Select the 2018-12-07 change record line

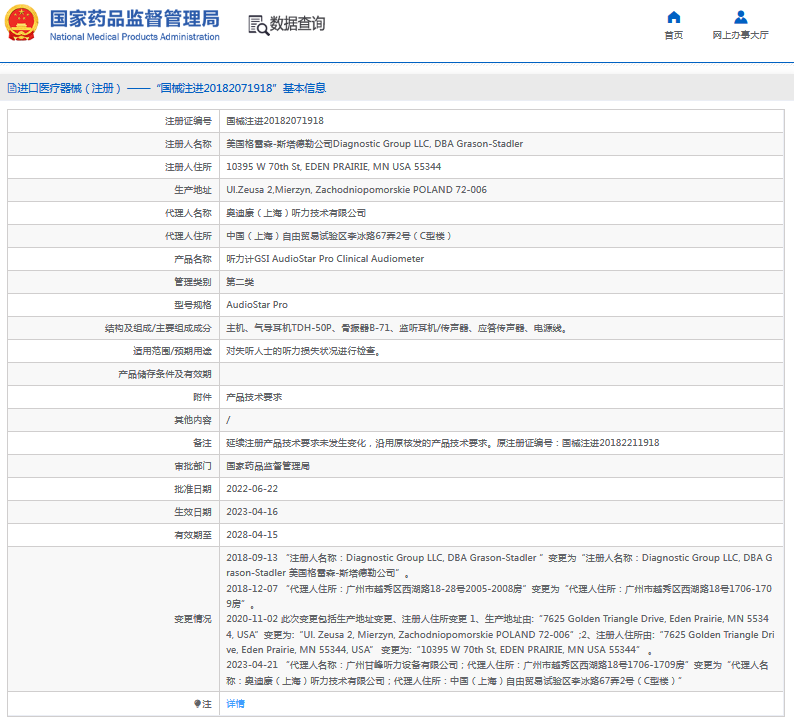499,596
